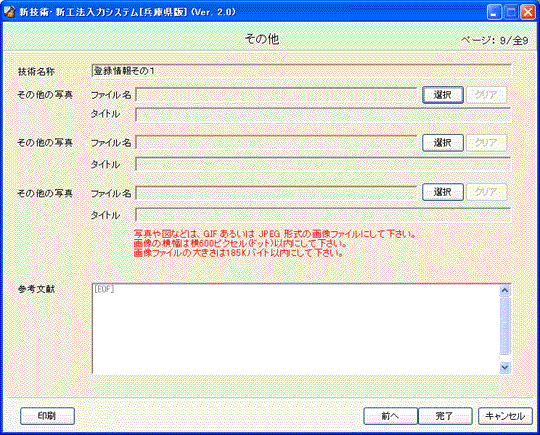Screen dimensions: 540x435
Task: Click 選択 button for third その他の写真
Action: pyautogui.click(x=443, y=192)
